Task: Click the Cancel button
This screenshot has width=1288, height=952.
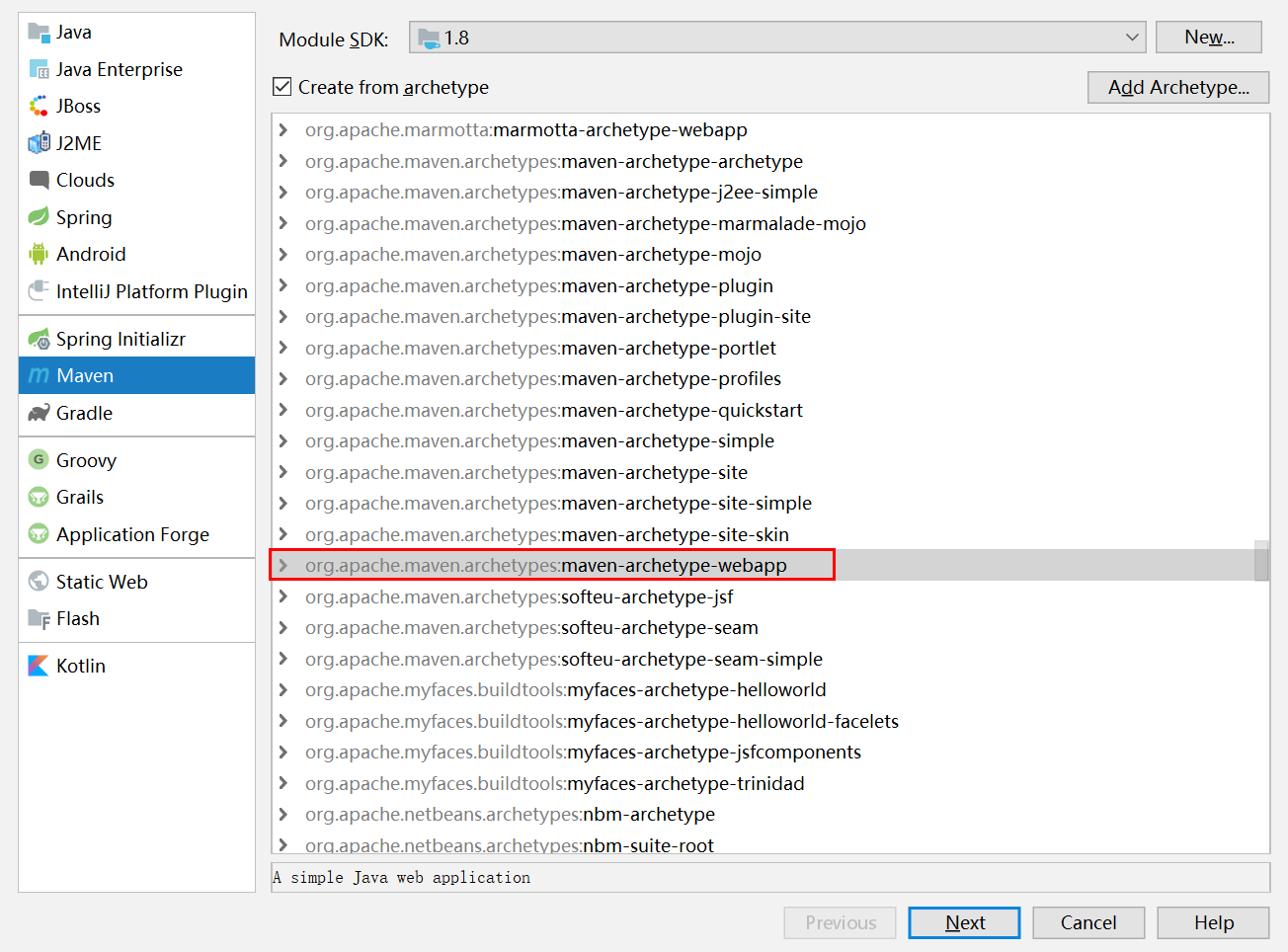Action: coord(1088,922)
